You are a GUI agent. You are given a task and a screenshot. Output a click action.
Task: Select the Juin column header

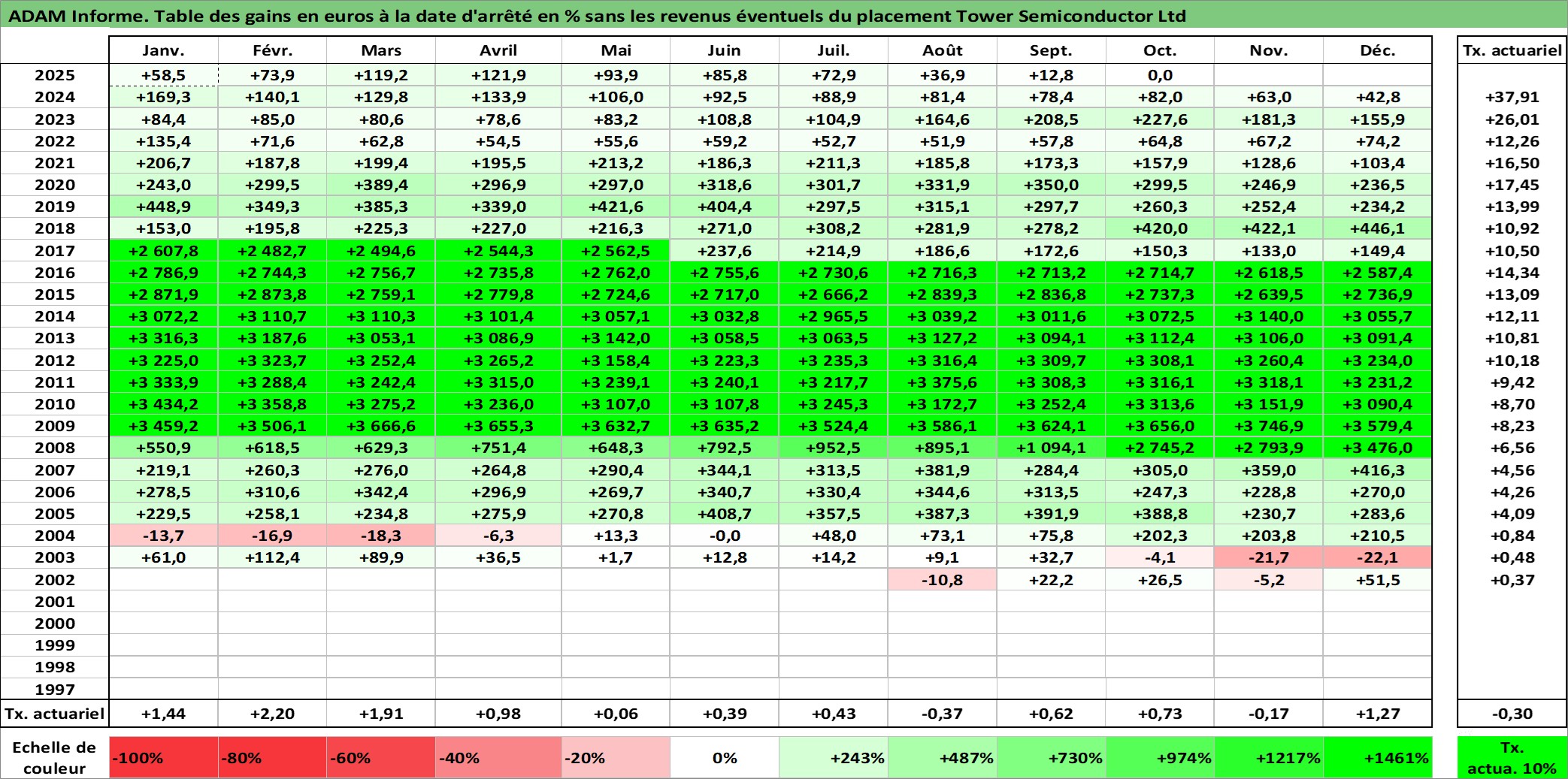coord(725,50)
